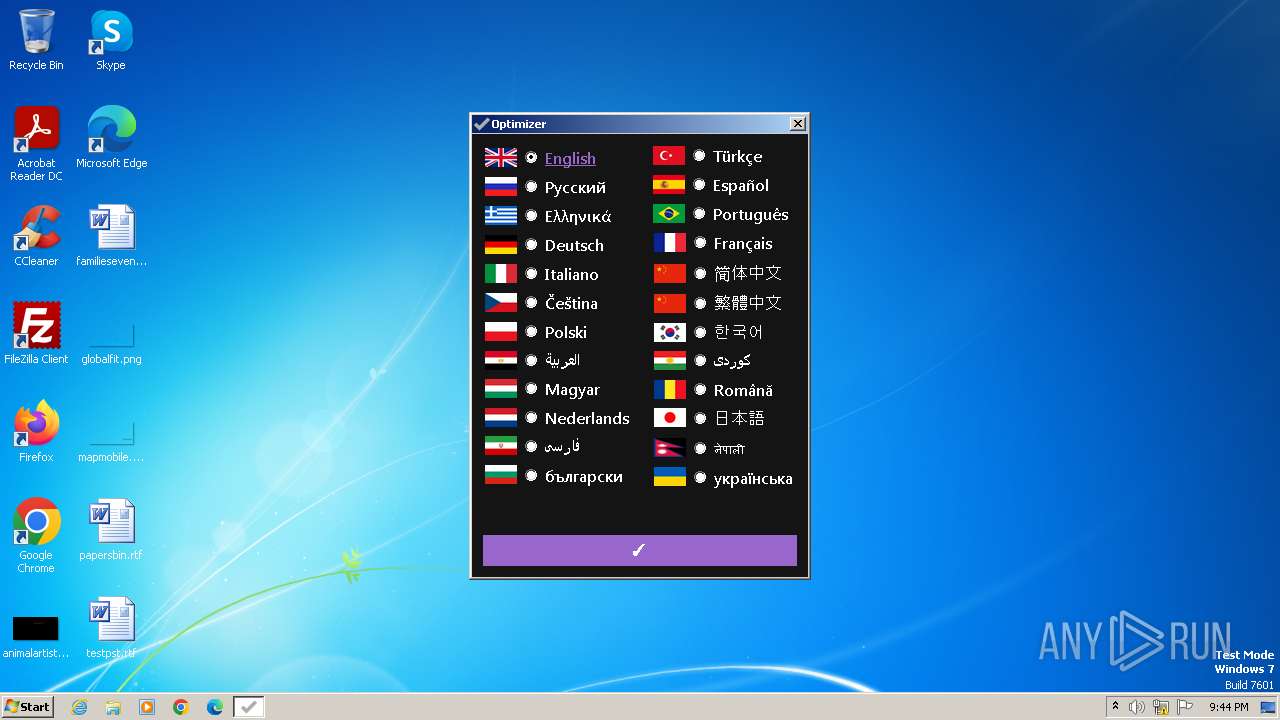The width and height of the screenshot is (1280, 720).
Task: Pick the Italiano radio button
Action: click(531, 274)
